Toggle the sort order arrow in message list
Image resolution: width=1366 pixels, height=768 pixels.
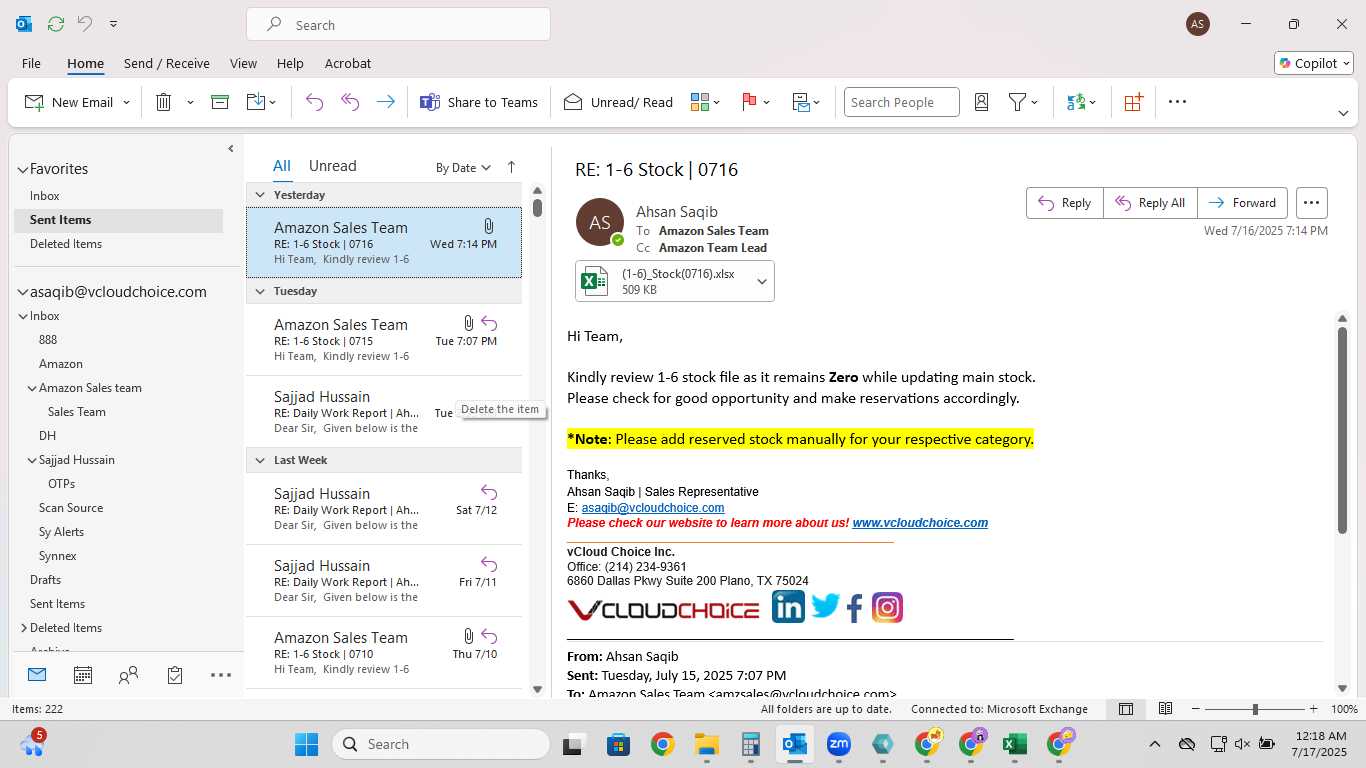pos(511,167)
